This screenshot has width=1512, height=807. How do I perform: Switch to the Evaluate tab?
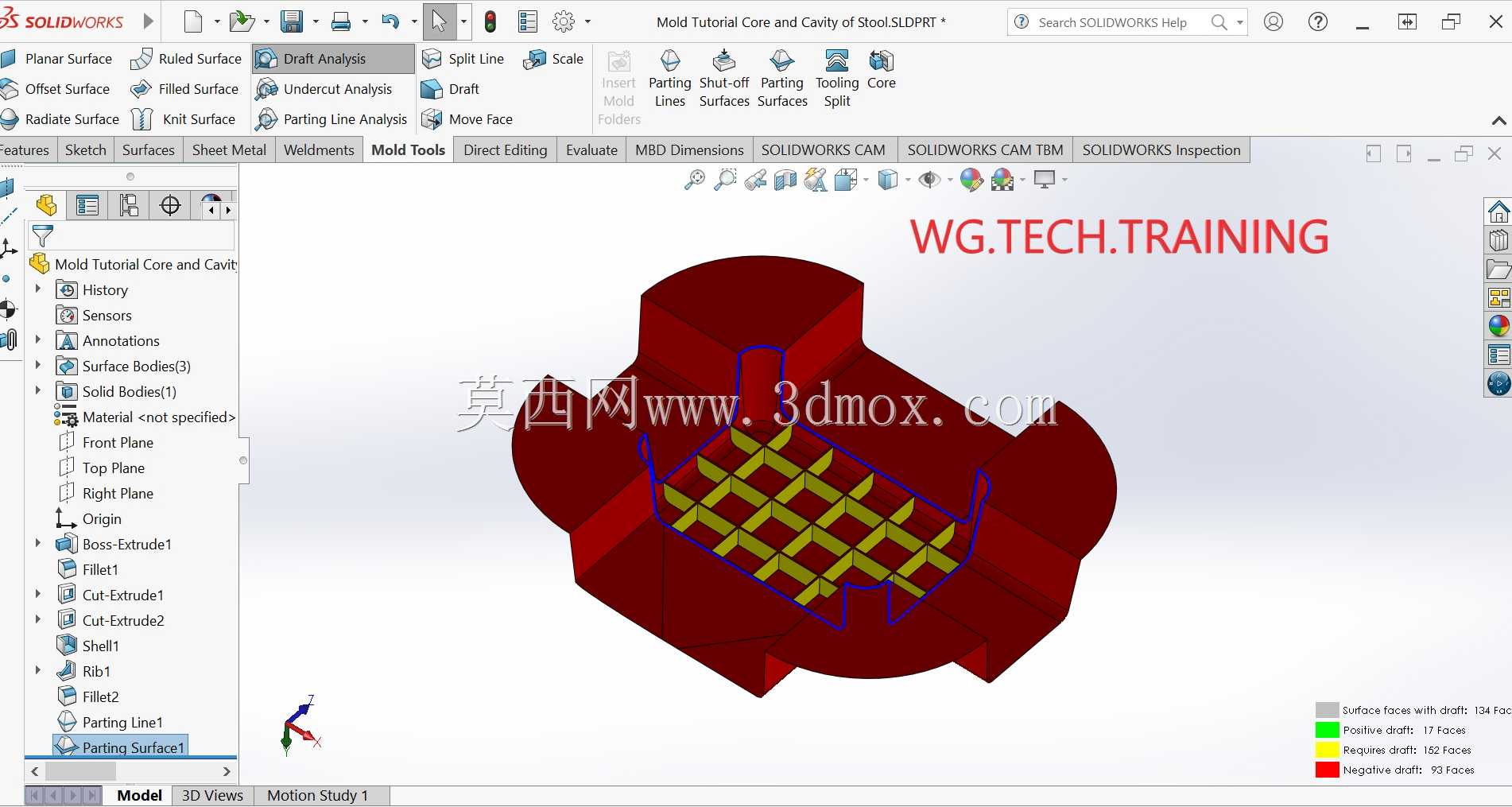tap(591, 150)
